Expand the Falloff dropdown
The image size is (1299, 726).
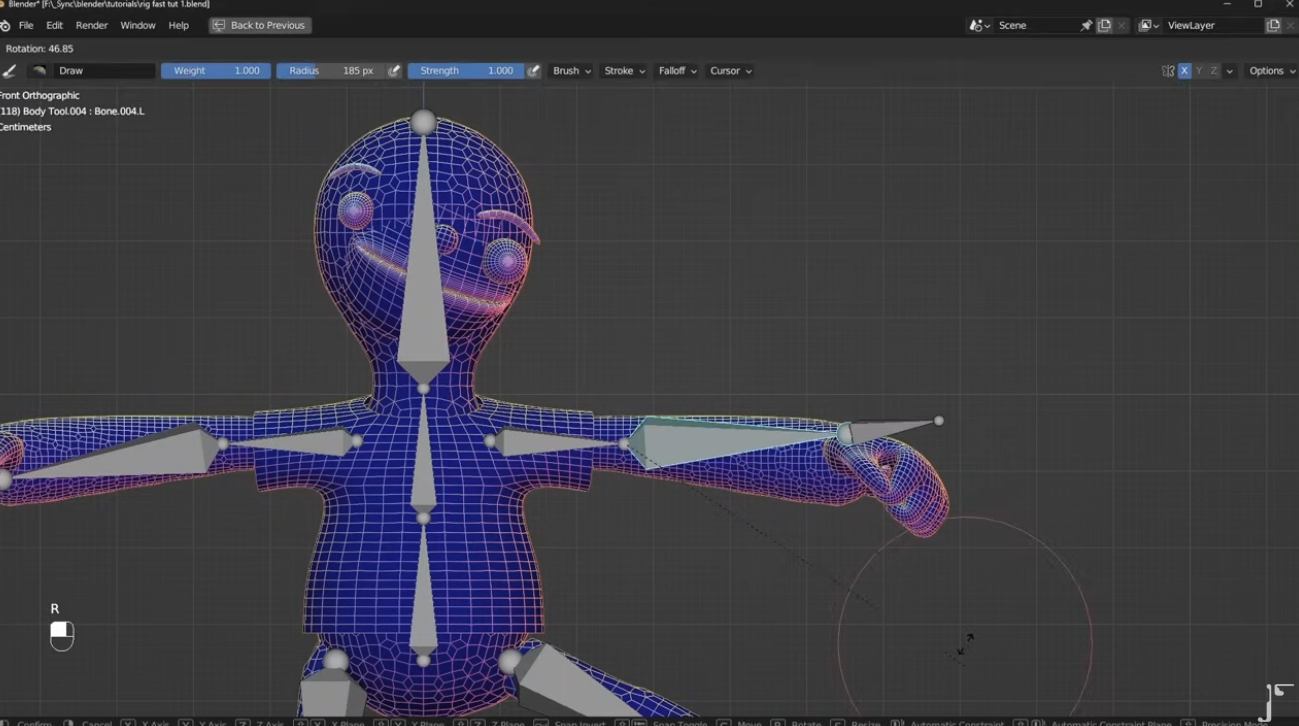677,71
